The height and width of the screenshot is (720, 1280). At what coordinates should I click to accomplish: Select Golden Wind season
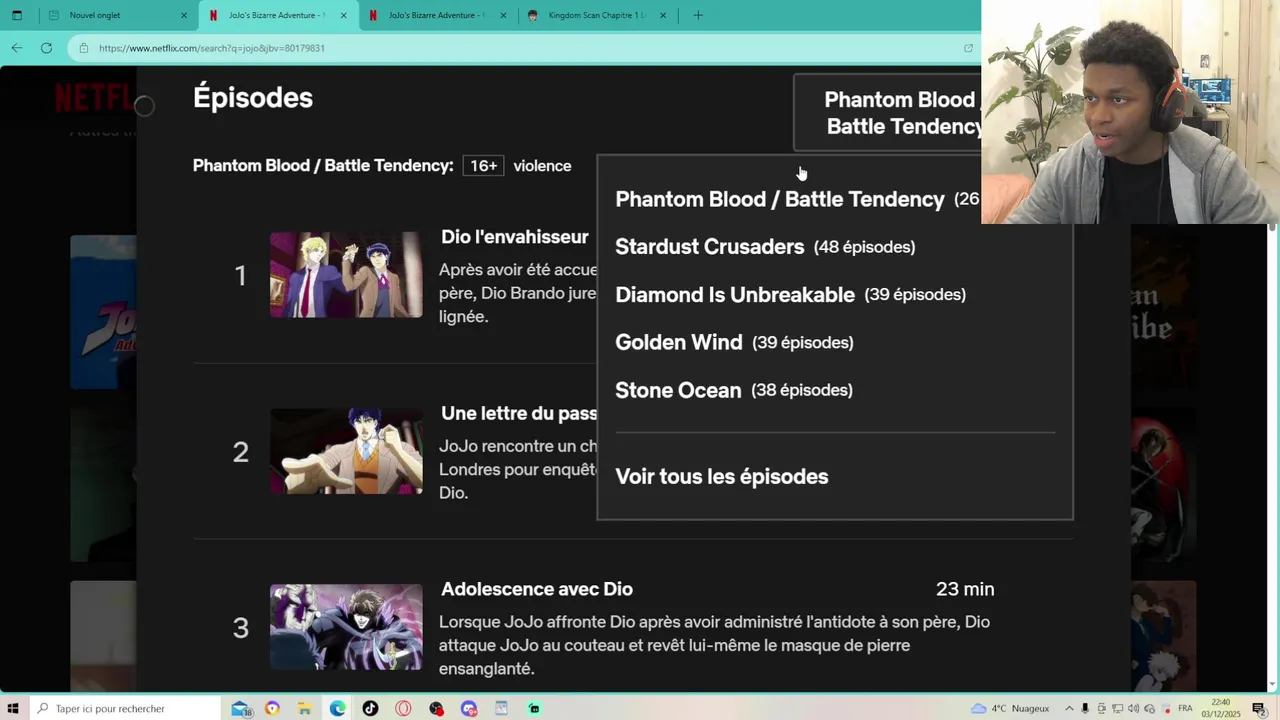pos(734,343)
